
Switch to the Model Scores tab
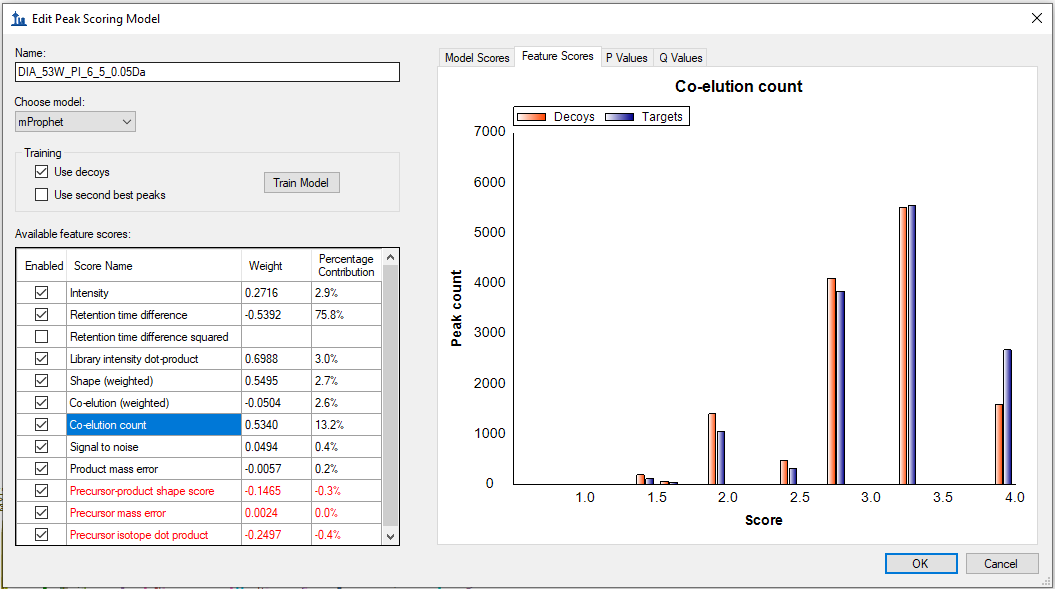click(x=477, y=58)
